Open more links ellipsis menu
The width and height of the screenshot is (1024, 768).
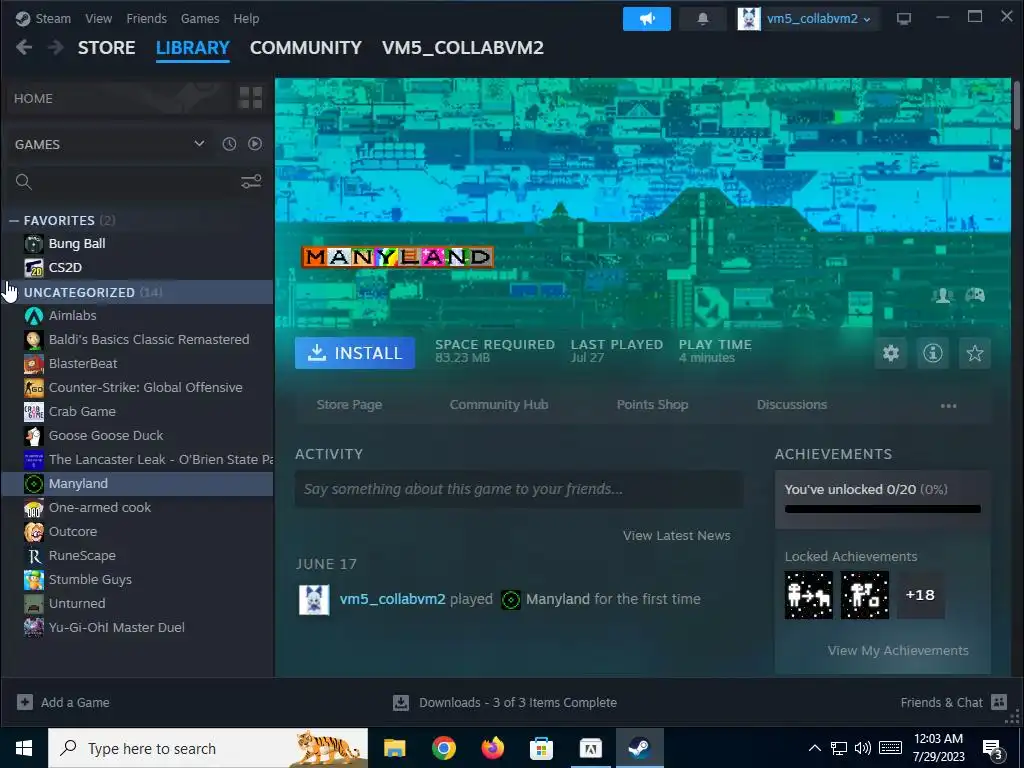tap(948, 406)
